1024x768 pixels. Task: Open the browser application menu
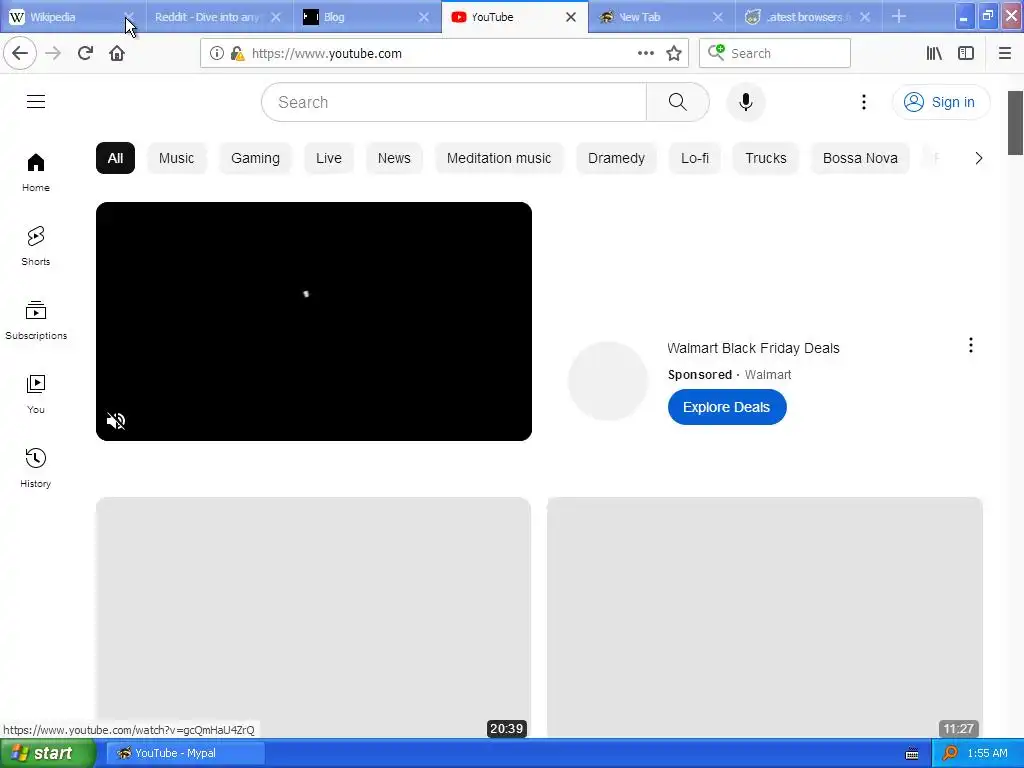pyautogui.click(x=1005, y=54)
